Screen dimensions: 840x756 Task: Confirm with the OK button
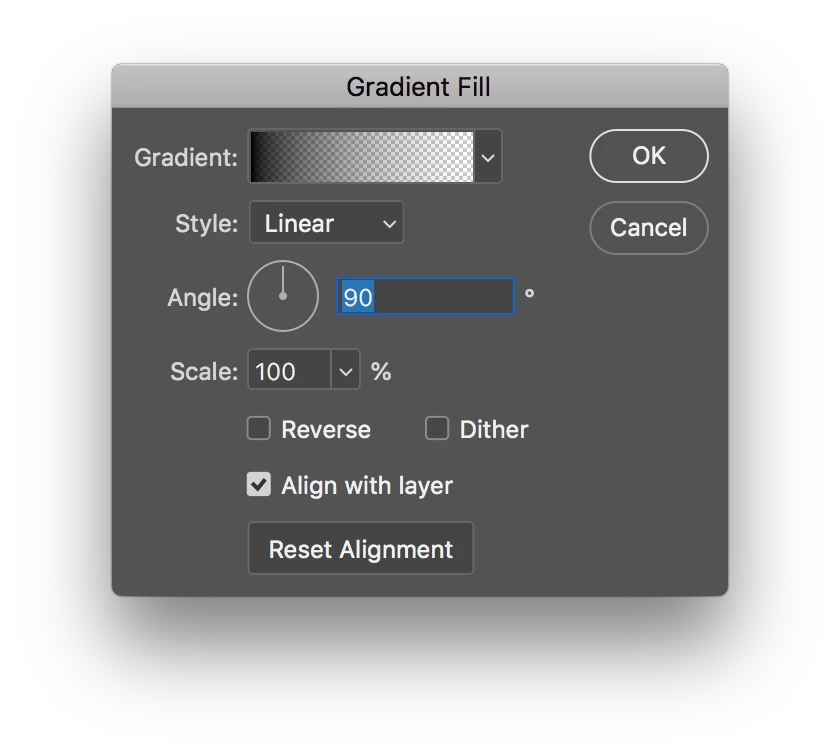click(649, 156)
